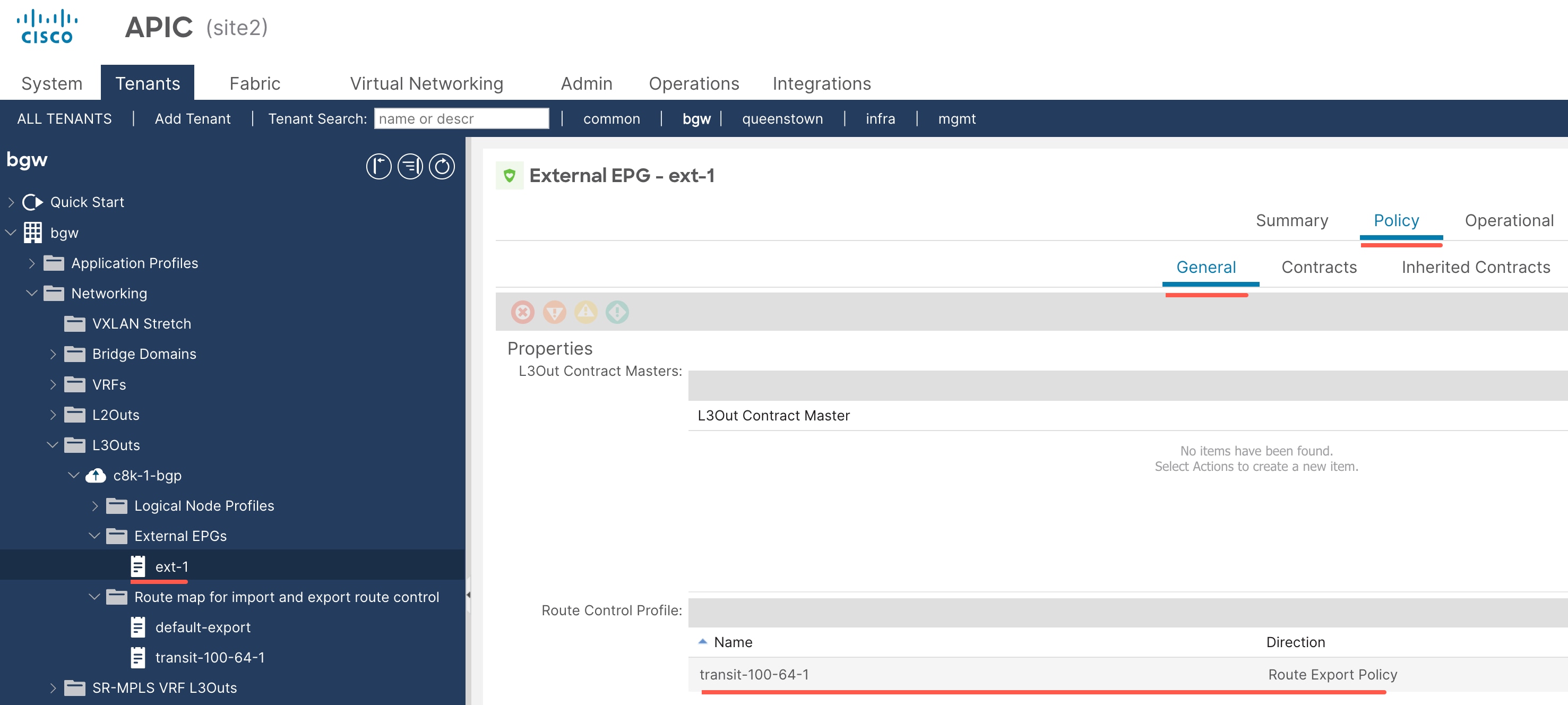The height and width of the screenshot is (705, 1568).
Task: Open ALL TENANTS link
Action: pyautogui.click(x=65, y=119)
